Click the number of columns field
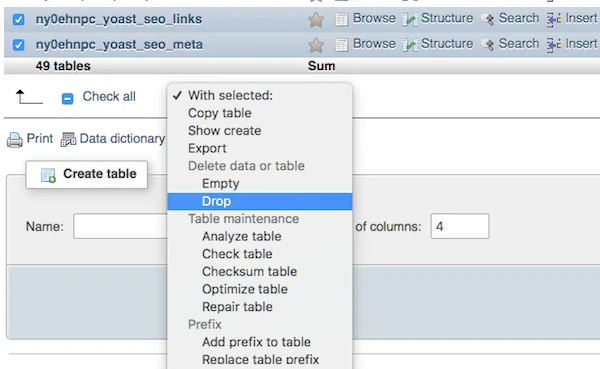 point(460,226)
